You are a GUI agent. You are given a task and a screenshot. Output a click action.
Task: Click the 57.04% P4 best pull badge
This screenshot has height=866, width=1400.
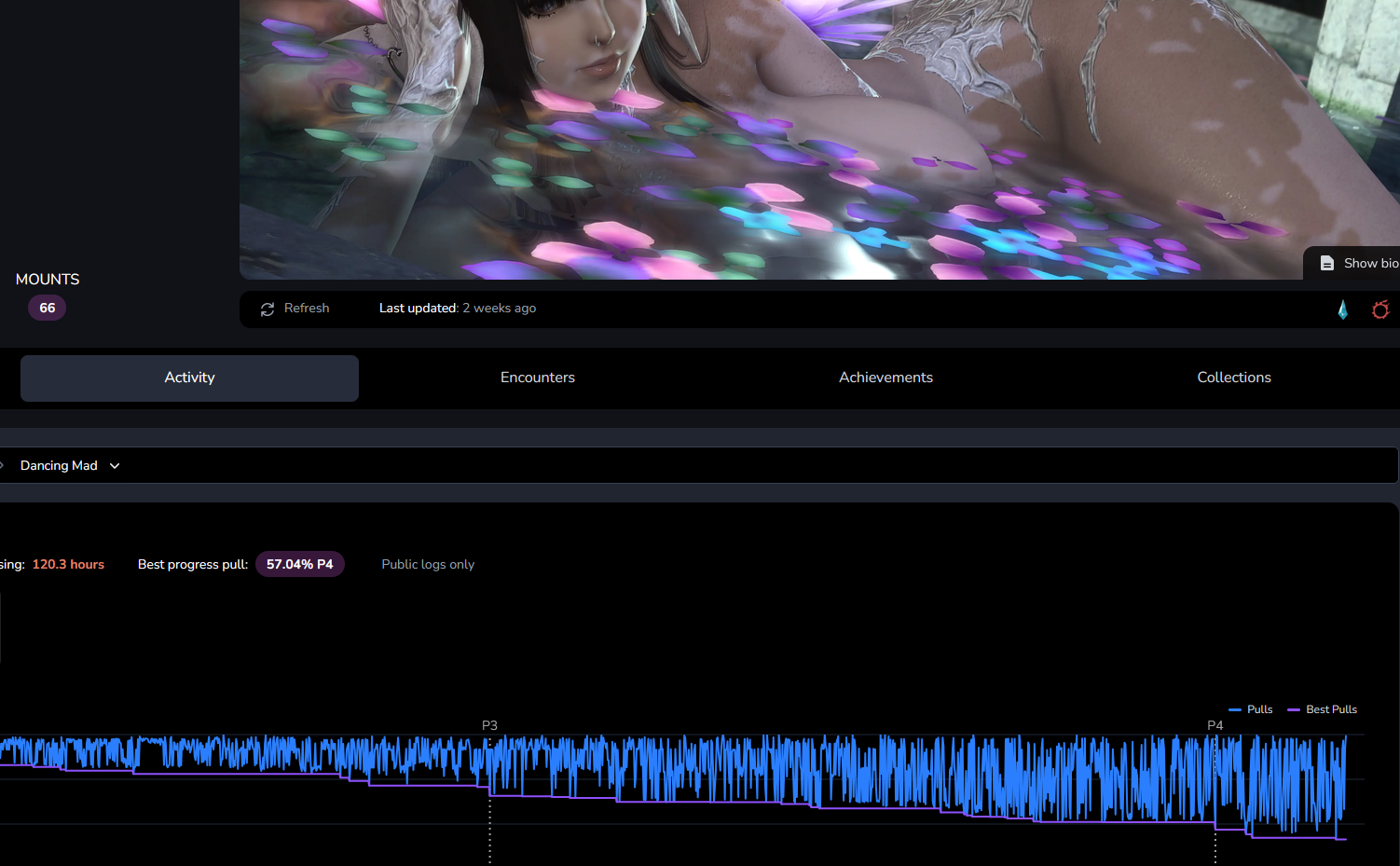coord(300,564)
